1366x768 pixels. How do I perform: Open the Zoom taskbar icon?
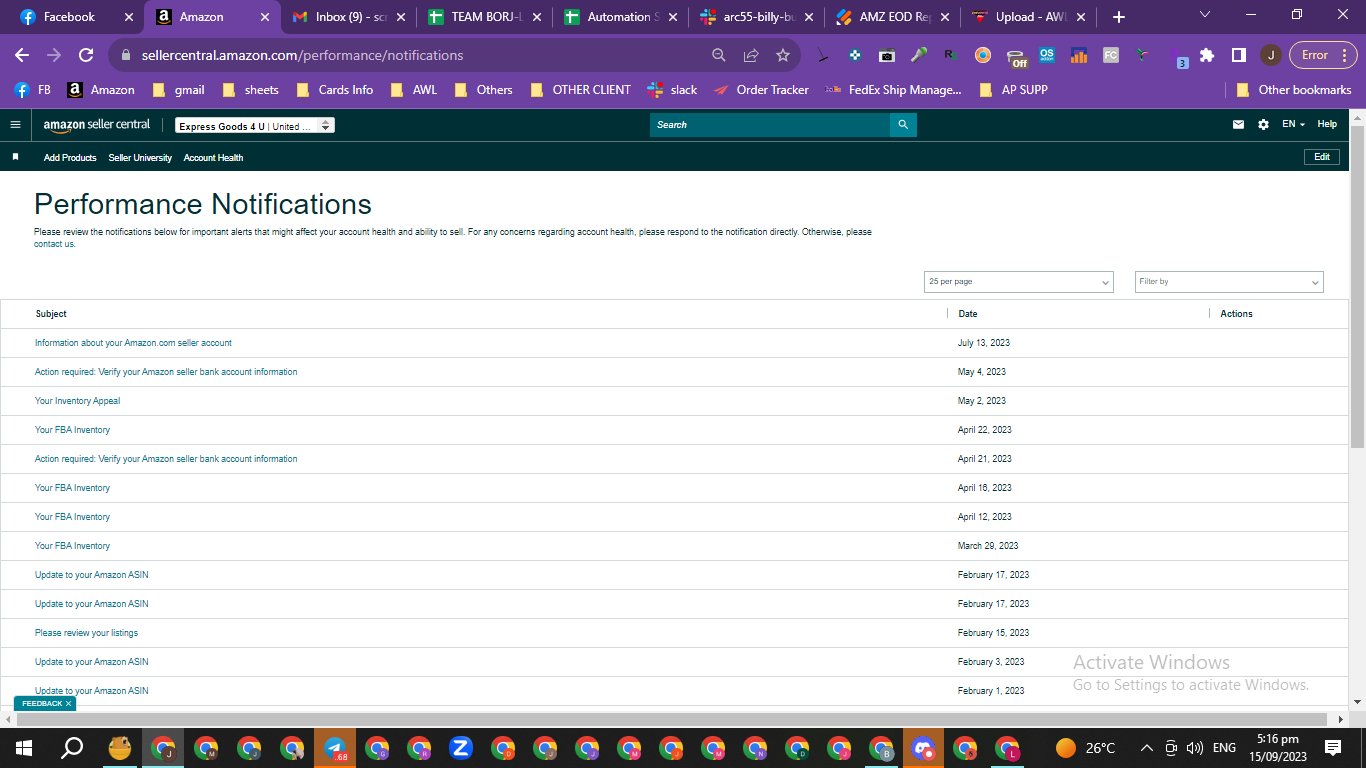460,748
